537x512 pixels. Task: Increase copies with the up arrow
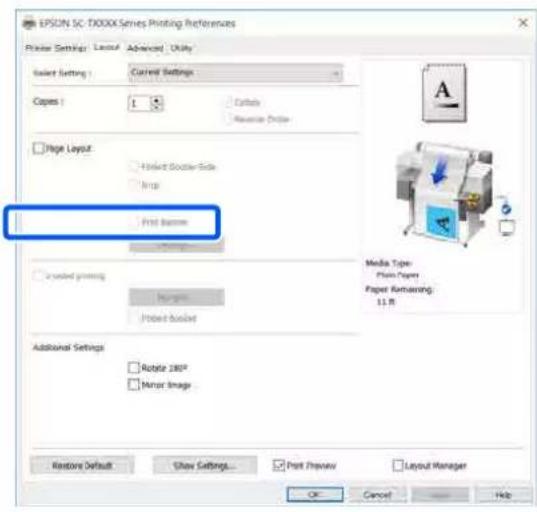157,100
